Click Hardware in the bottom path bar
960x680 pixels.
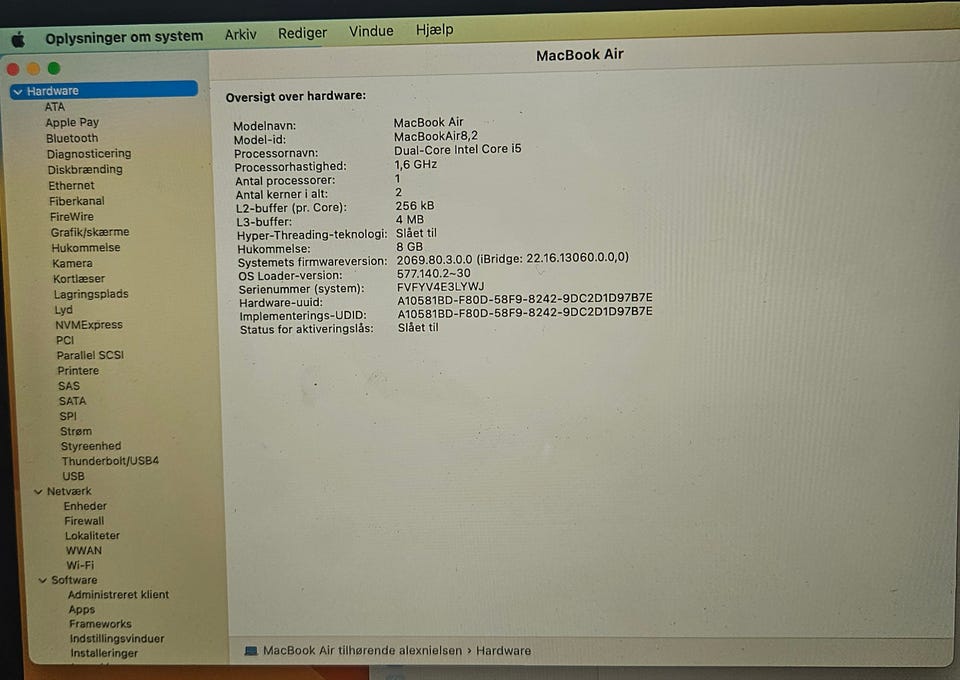tap(503, 651)
